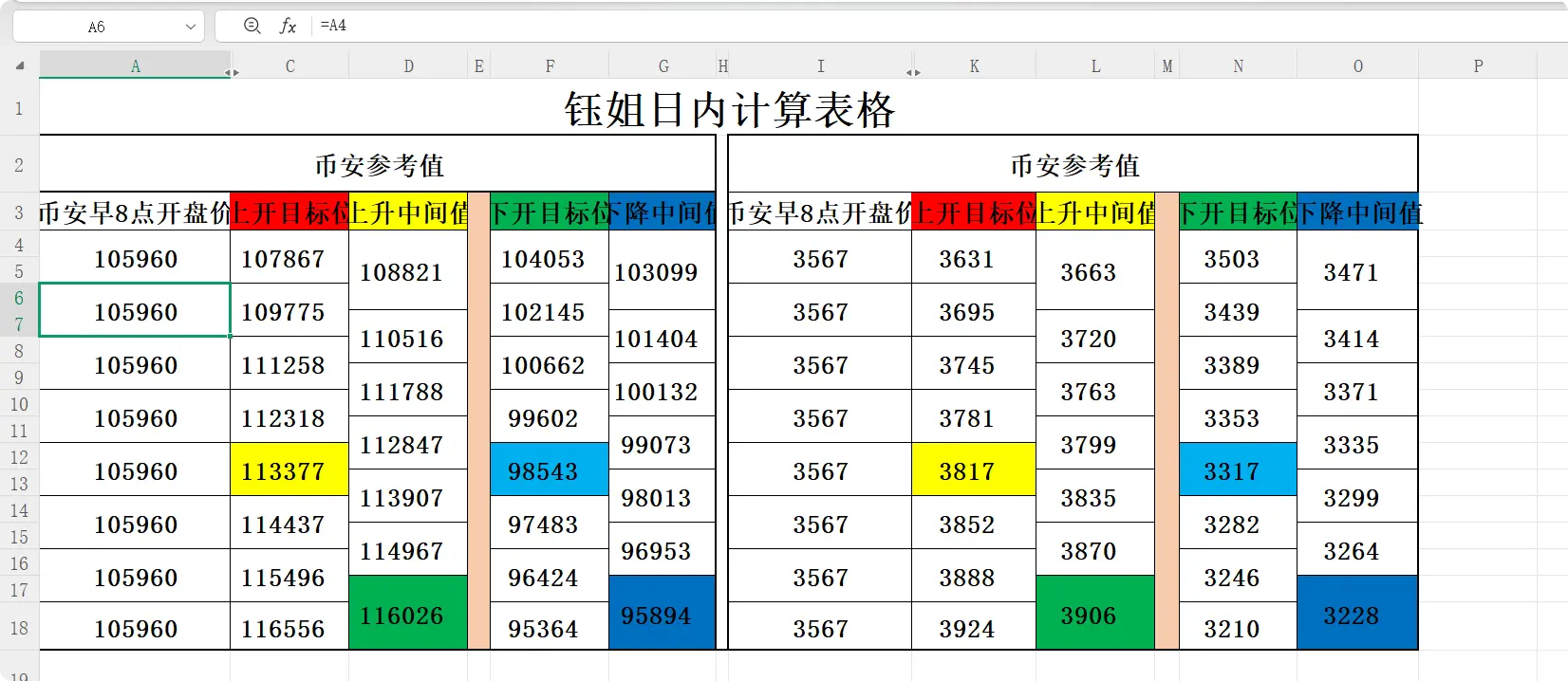
Task: Click yellow cell with value 3817
Action: coord(974,469)
